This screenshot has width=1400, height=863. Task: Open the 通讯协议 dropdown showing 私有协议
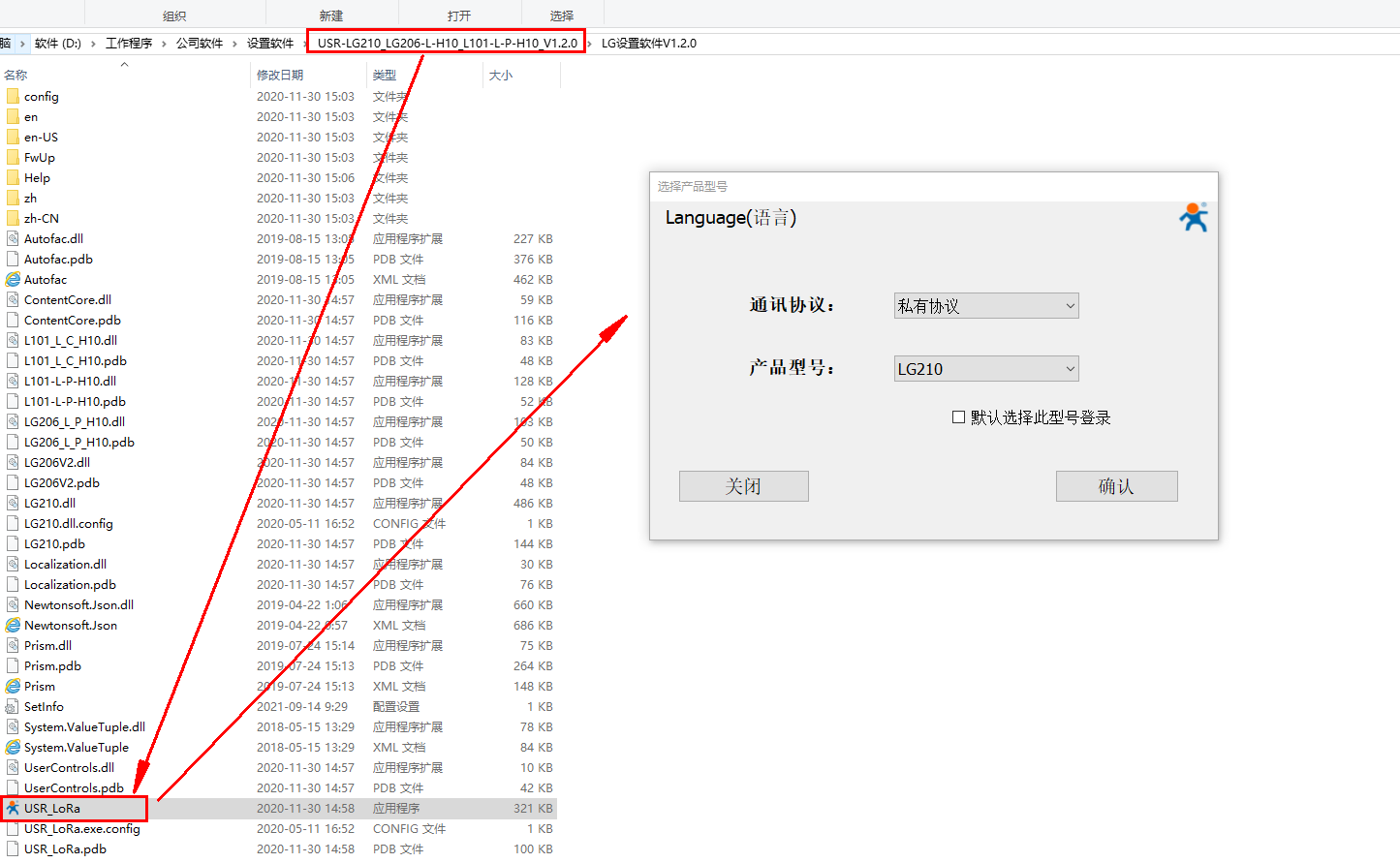tap(985, 306)
